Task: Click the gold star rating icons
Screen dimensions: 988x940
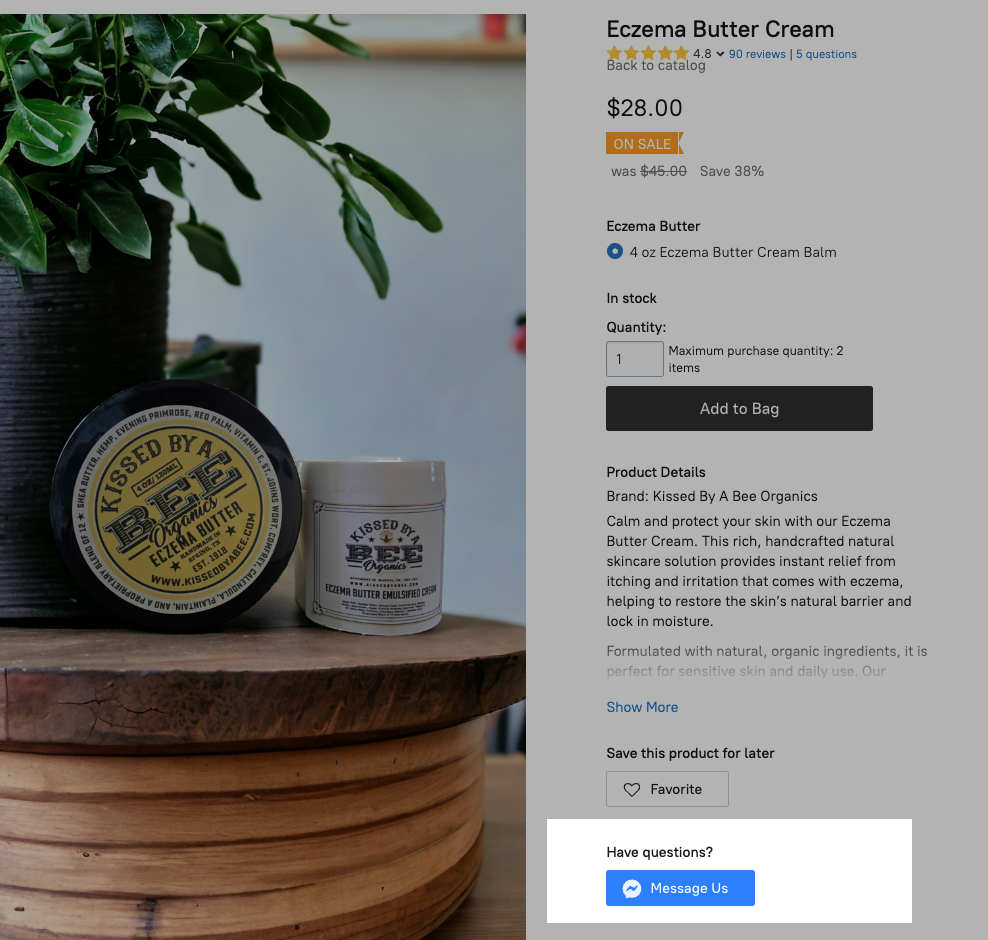Action: point(648,54)
